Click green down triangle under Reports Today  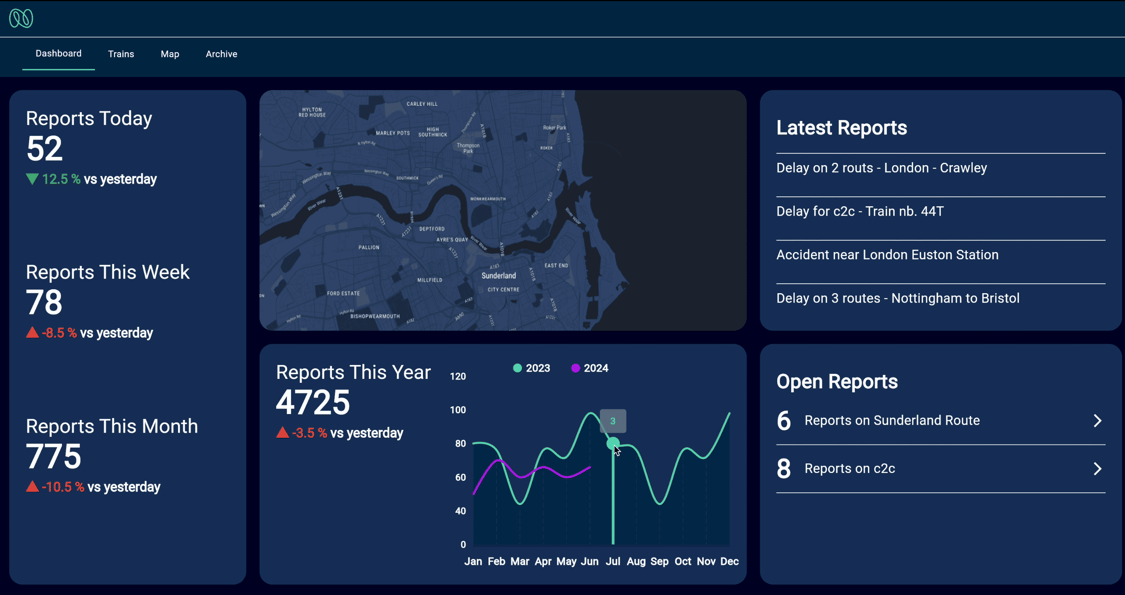[x=32, y=179]
